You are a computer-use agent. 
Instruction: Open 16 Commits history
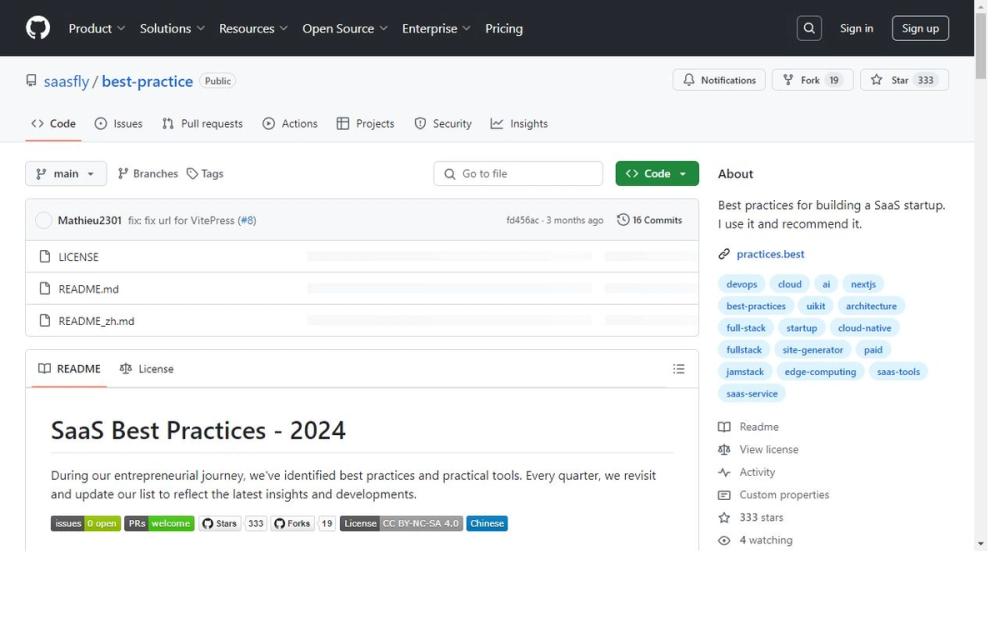(650, 220)
